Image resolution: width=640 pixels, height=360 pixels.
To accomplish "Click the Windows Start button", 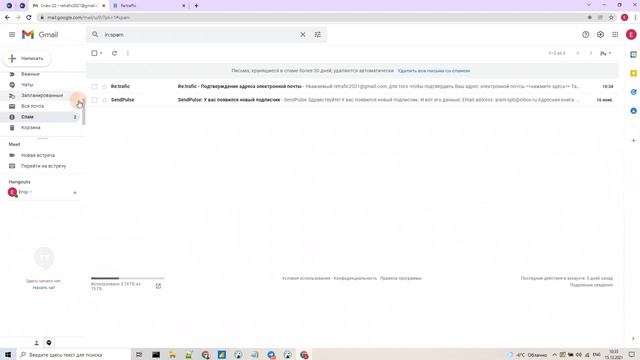I will (8, 355).
